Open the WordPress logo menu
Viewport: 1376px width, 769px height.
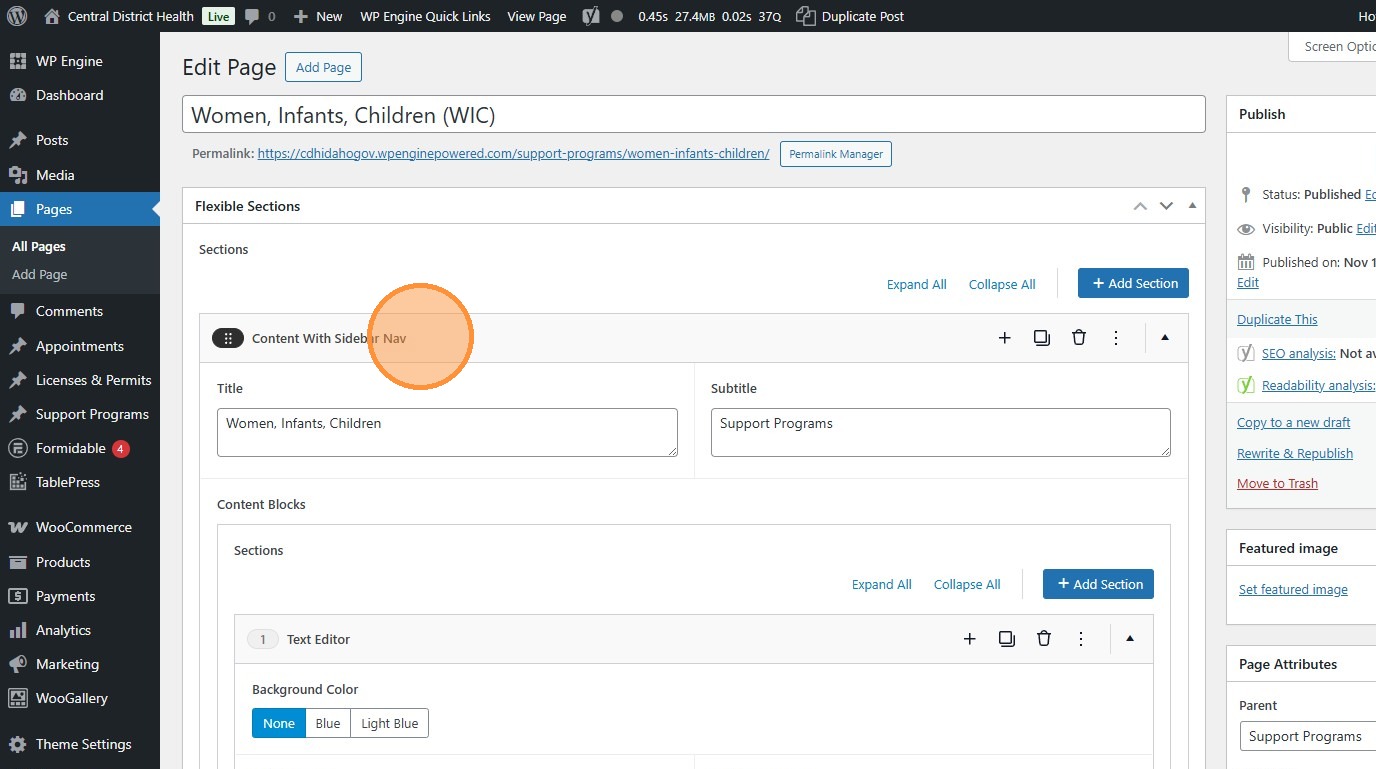click(x=17, y=16)
